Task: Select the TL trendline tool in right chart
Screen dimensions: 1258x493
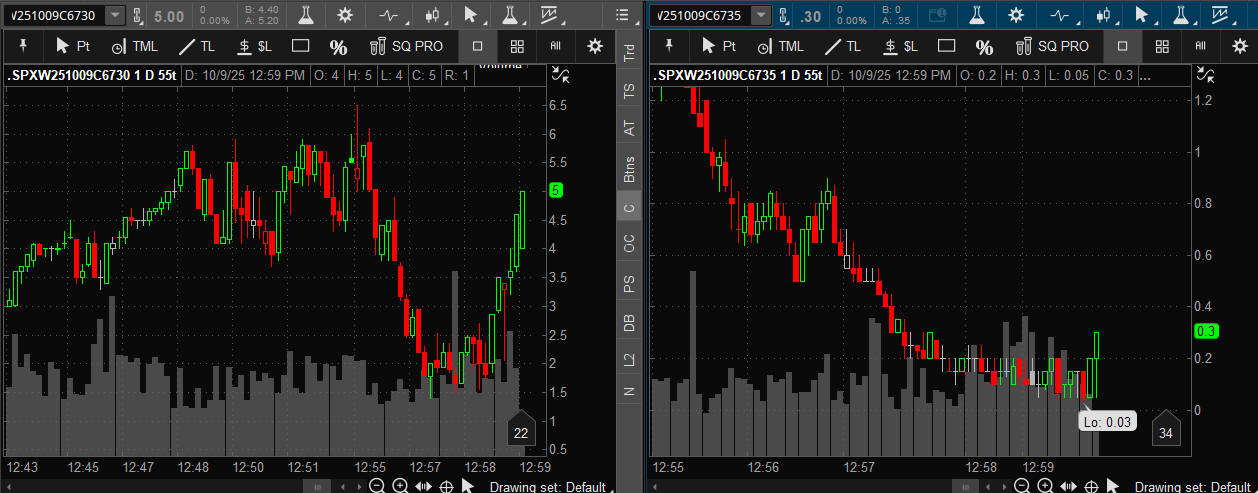Action: point(839,46)
